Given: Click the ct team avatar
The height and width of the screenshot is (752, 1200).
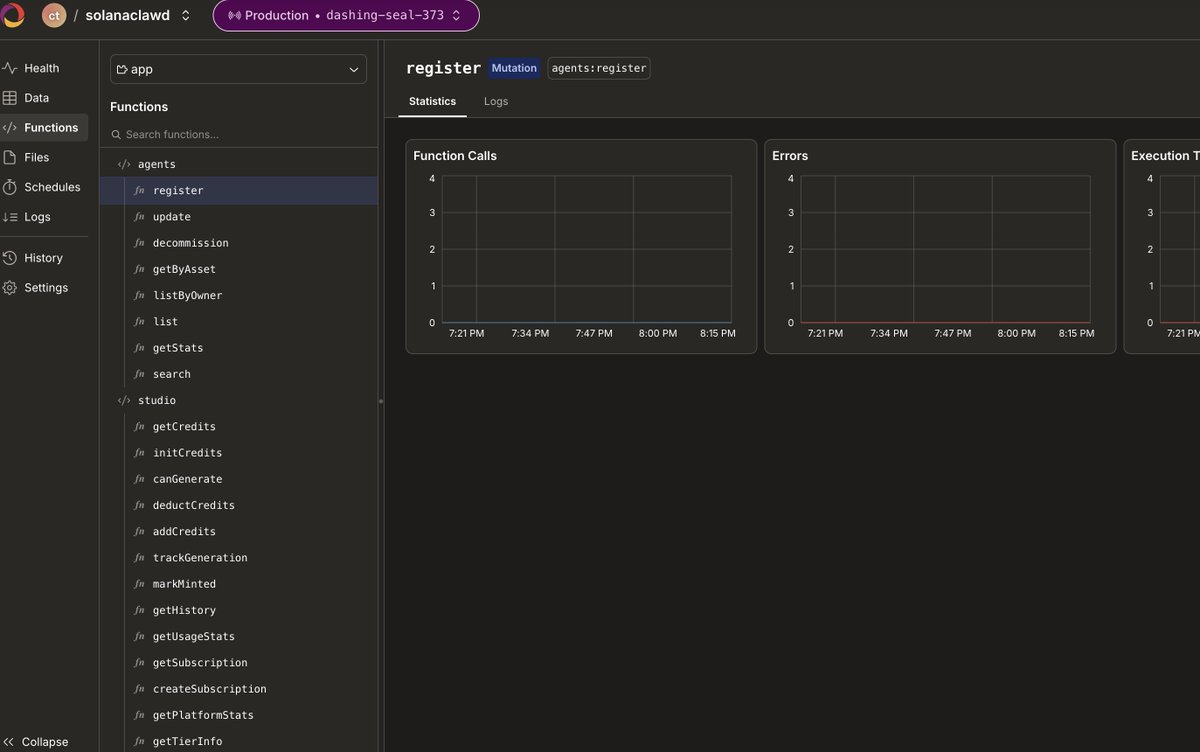Looking at the screenshot, I should tap(54, 16).
